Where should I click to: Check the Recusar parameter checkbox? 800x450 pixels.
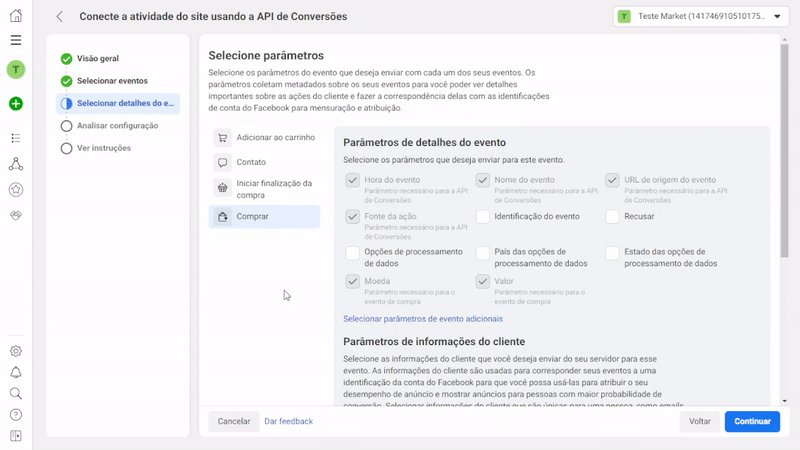(x=612, y=216)
